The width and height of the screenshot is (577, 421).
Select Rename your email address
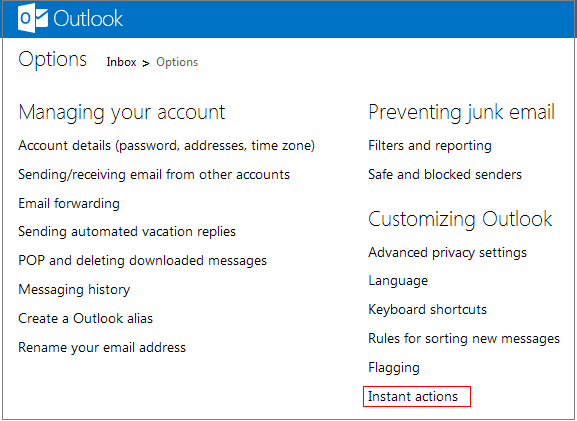pyautogui.click(x=102, y=347)
